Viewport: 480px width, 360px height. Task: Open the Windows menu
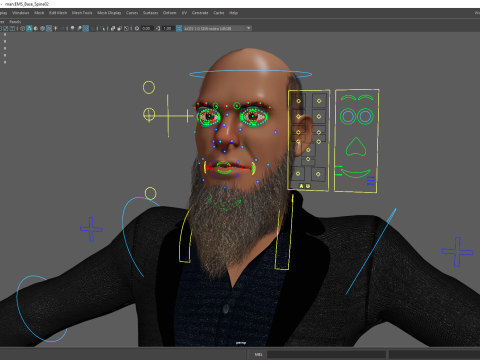[21, 13]
